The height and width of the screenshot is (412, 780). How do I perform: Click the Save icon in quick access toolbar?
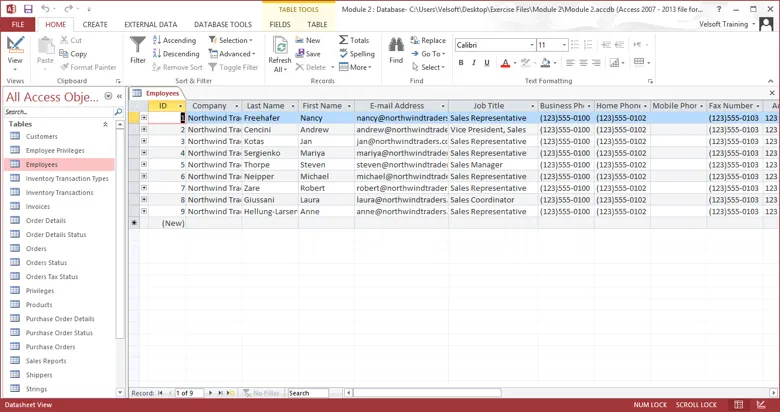pyautogui.click(x=28, y=9)
